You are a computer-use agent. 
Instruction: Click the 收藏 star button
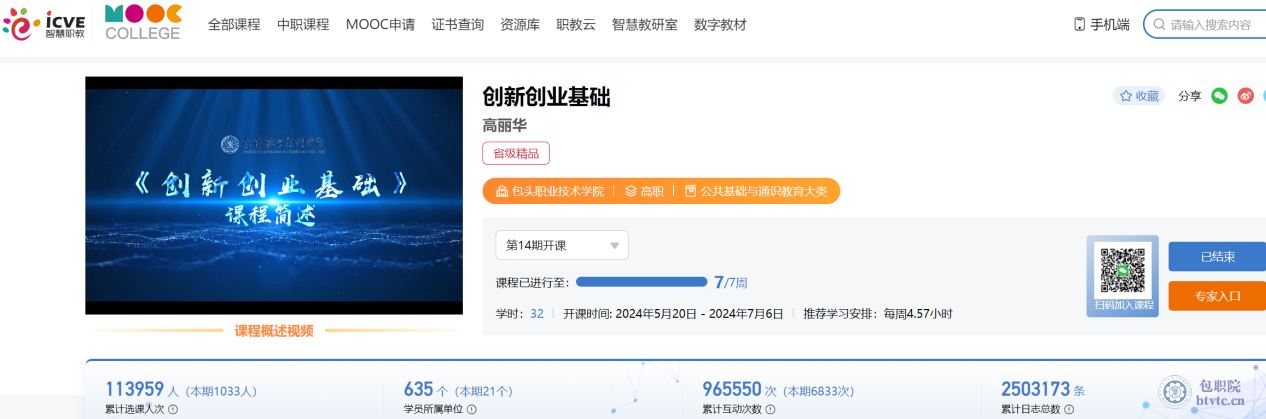[x=1139, y=96]
